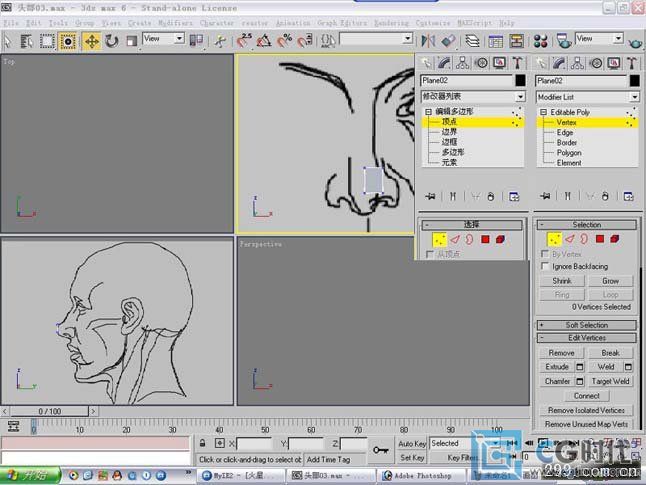Click Remove Isolated Vertices button
The height and width of the screenshot is (485, 646).
(586, 410)
